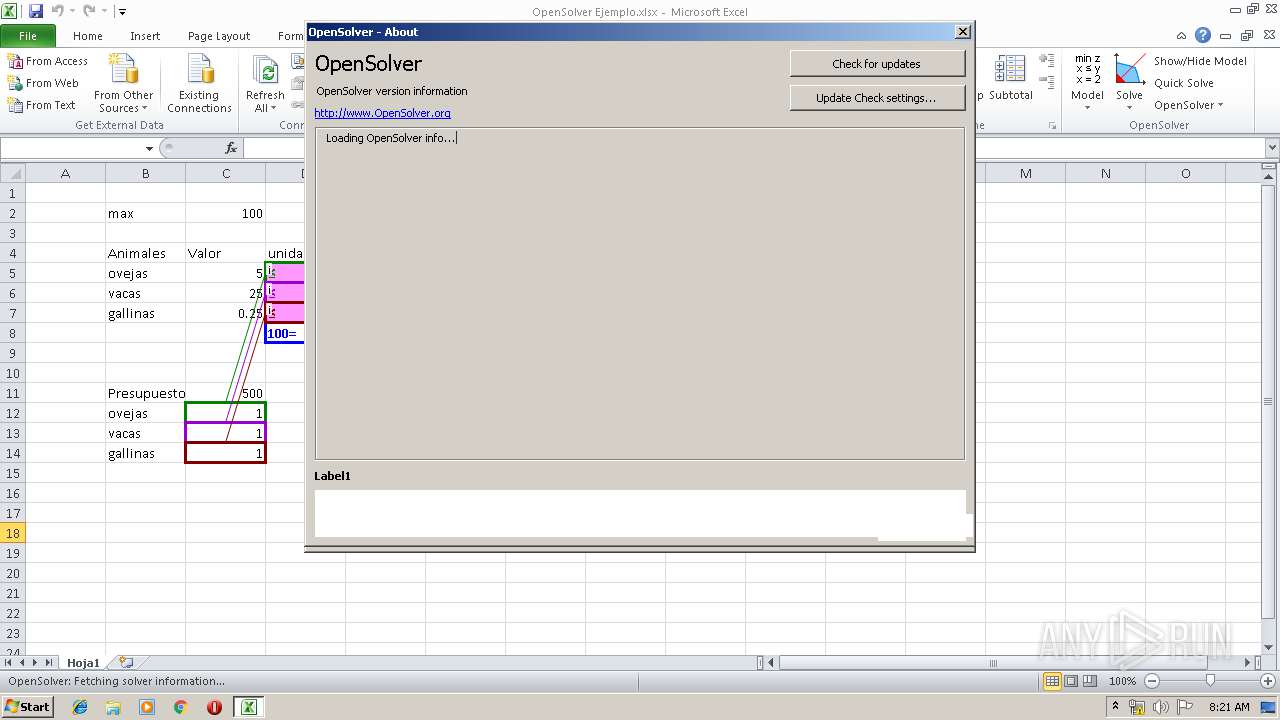Click the zoom in plus button
Image resolution: width=1280 pixels, height=720 pixels.
point(1267,681)
